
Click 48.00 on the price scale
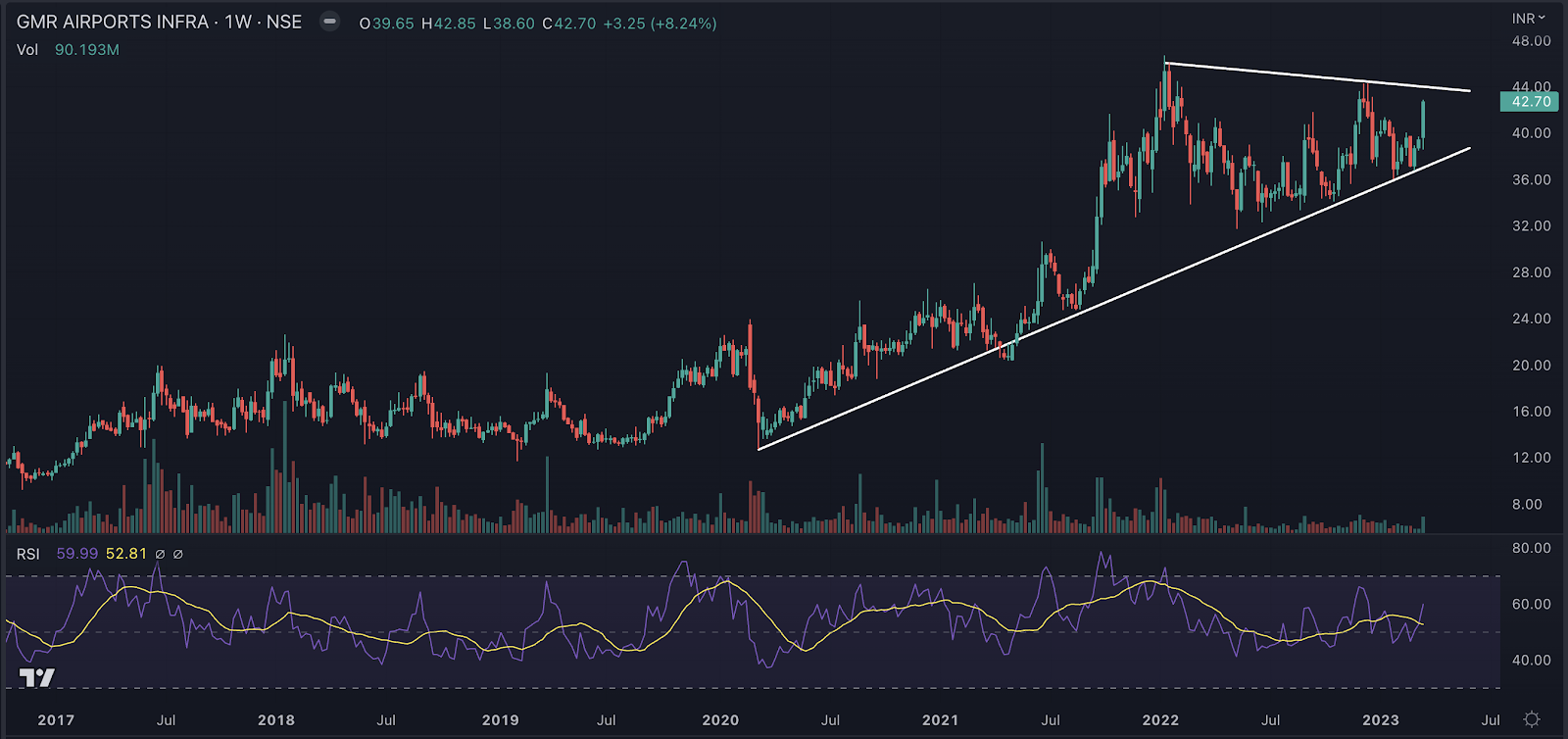point(1531,41)
